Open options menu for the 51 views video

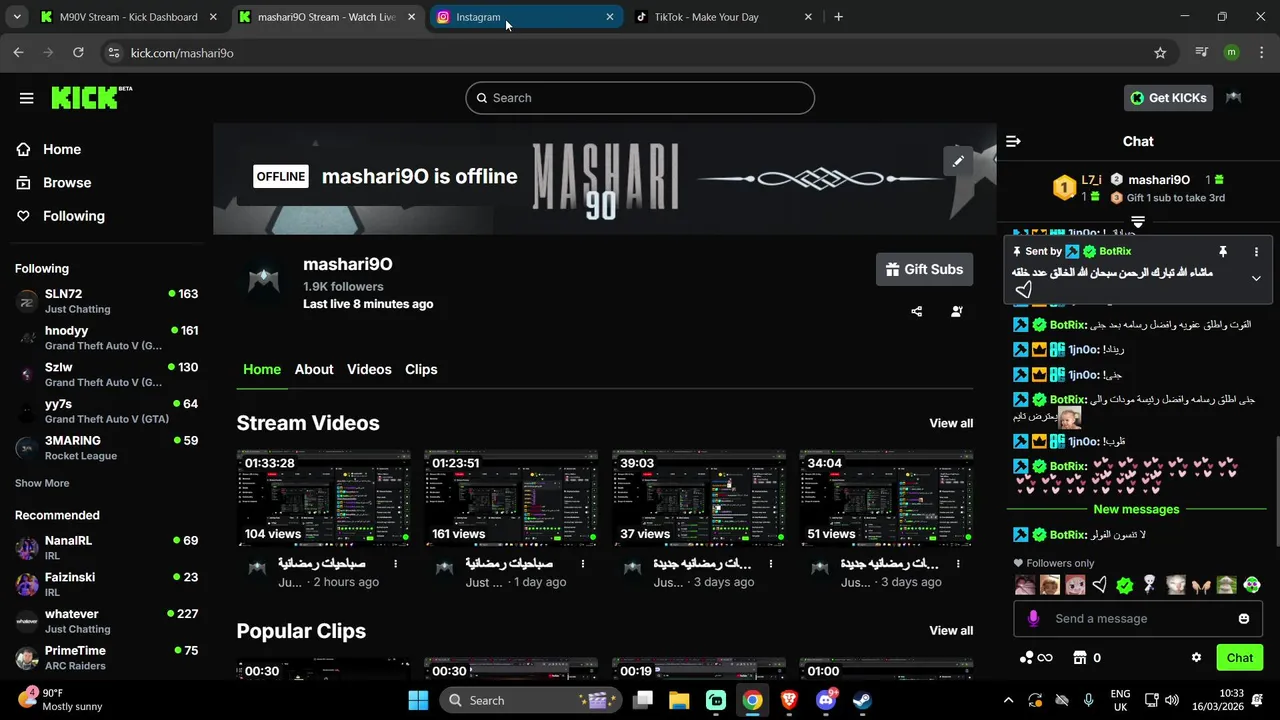(958, 564)
